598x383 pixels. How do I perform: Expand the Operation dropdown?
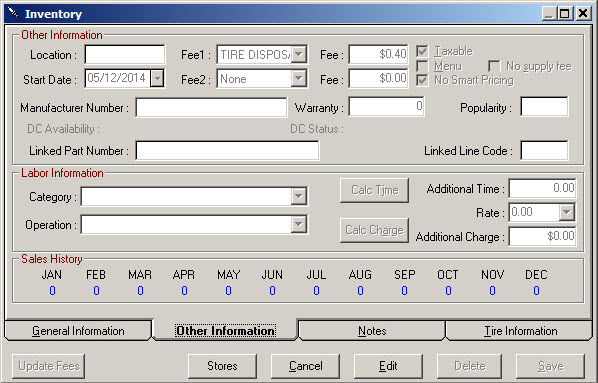(299, 224)
